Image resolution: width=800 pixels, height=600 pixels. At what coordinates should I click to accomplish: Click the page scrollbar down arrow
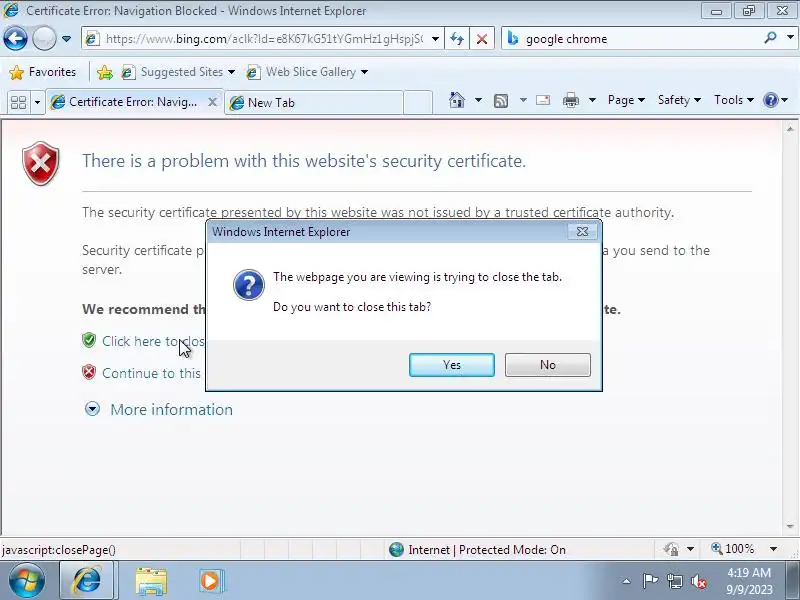(x=790, y=526)
